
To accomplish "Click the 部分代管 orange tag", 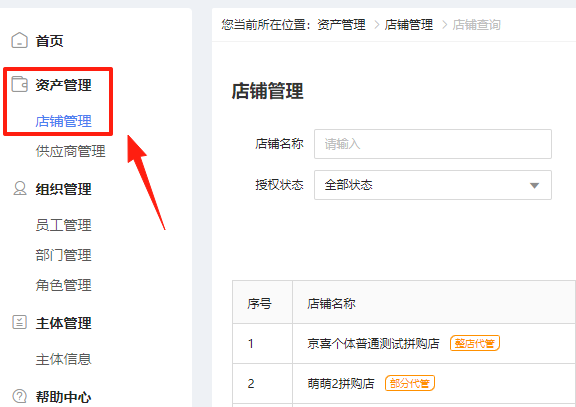I will tap(410, 383).
